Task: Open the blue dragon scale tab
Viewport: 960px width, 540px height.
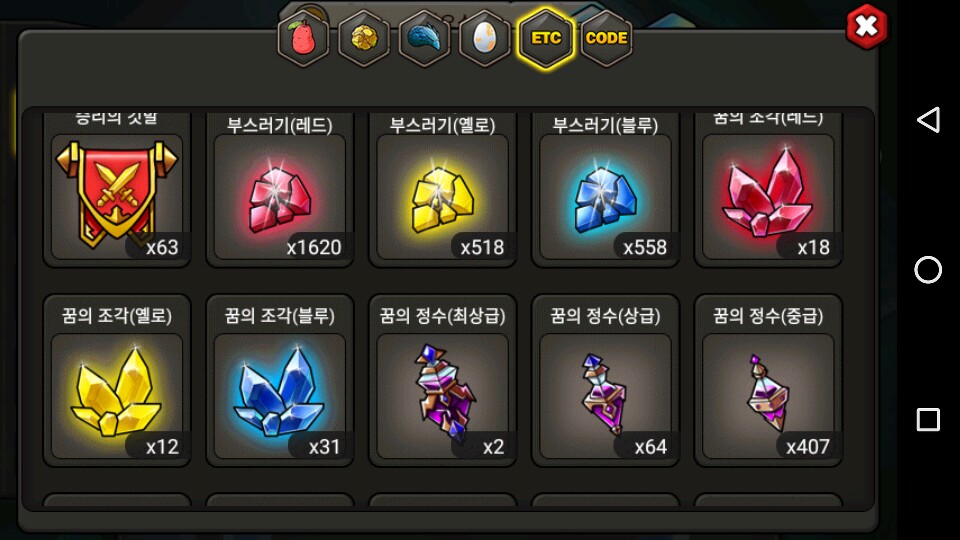Action: tap(424, 39)
